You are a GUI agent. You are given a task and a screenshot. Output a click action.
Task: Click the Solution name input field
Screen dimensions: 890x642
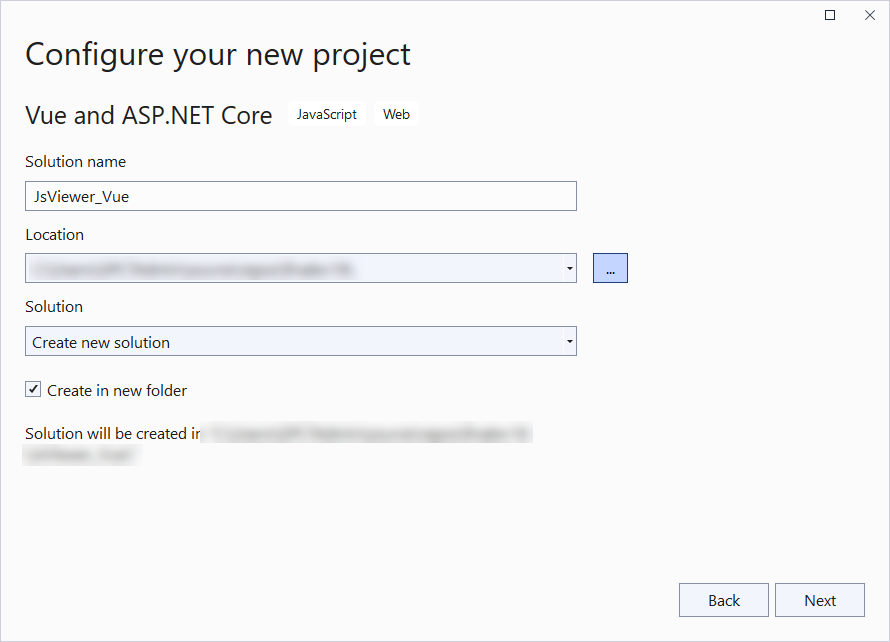[x=301, y=196]
